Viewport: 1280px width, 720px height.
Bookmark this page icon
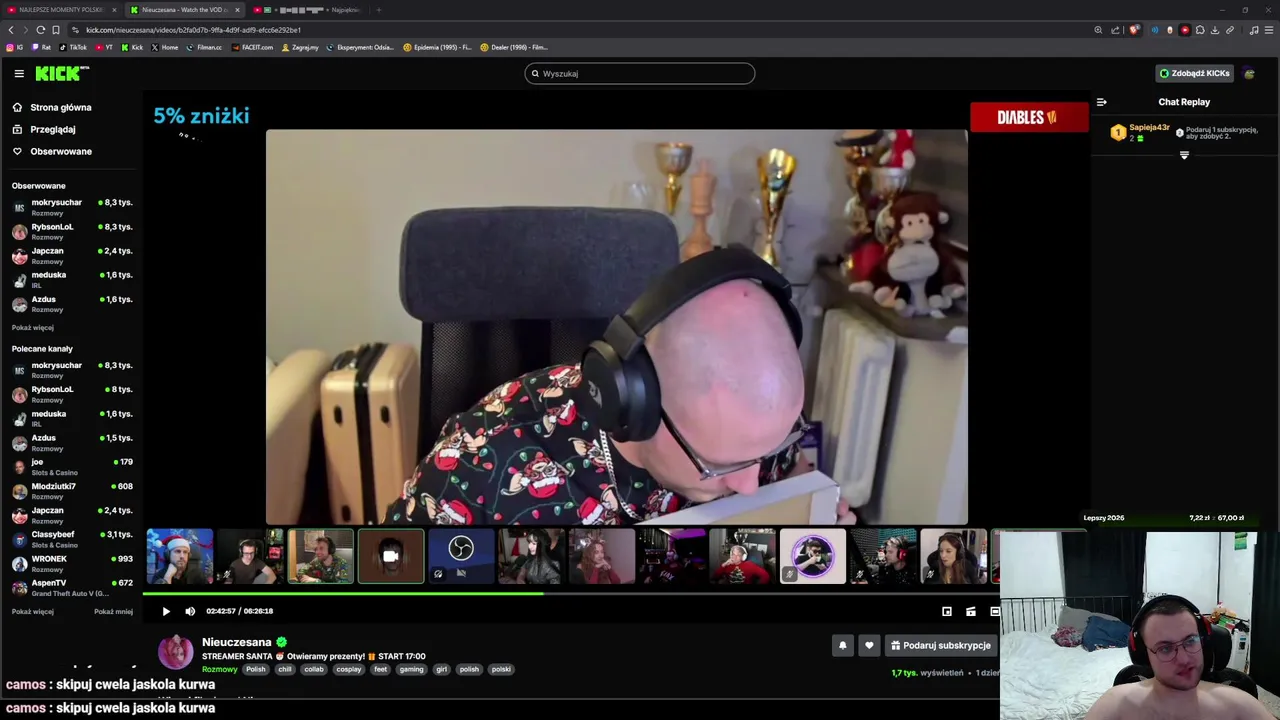point(55,30)
